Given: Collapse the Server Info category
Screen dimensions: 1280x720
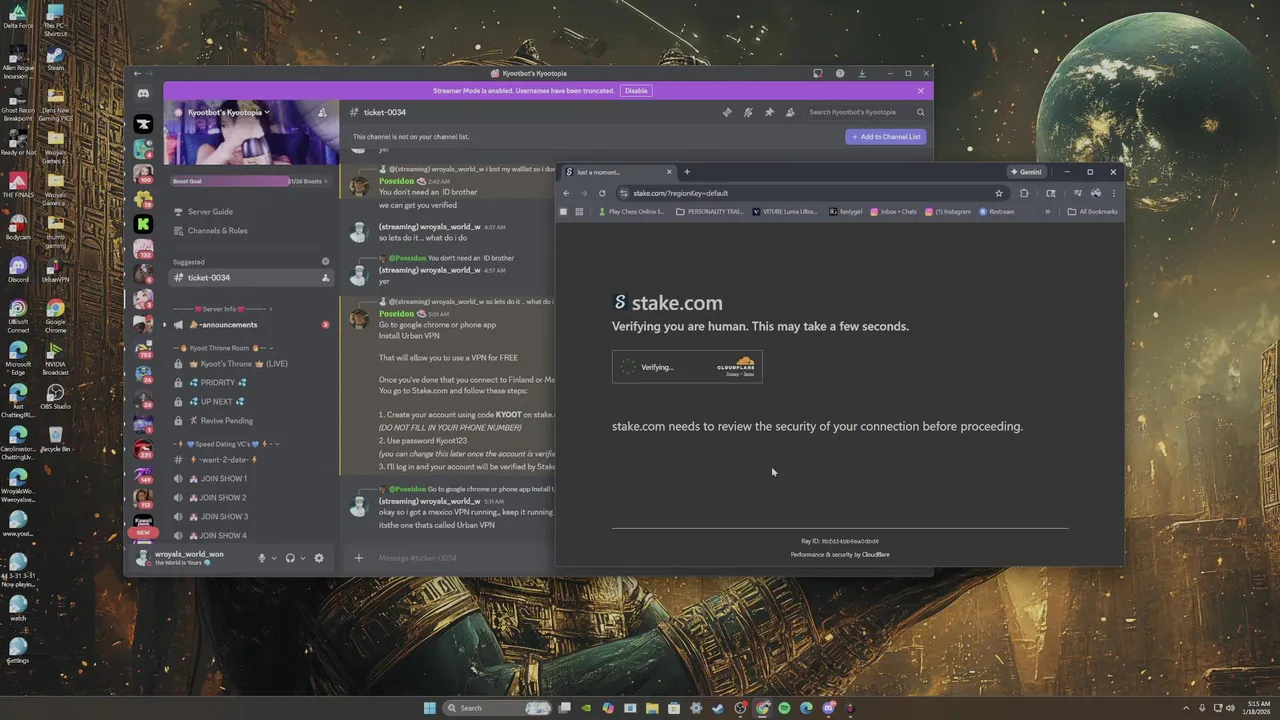Looking at the screenshot, I should tap(222, 309).
